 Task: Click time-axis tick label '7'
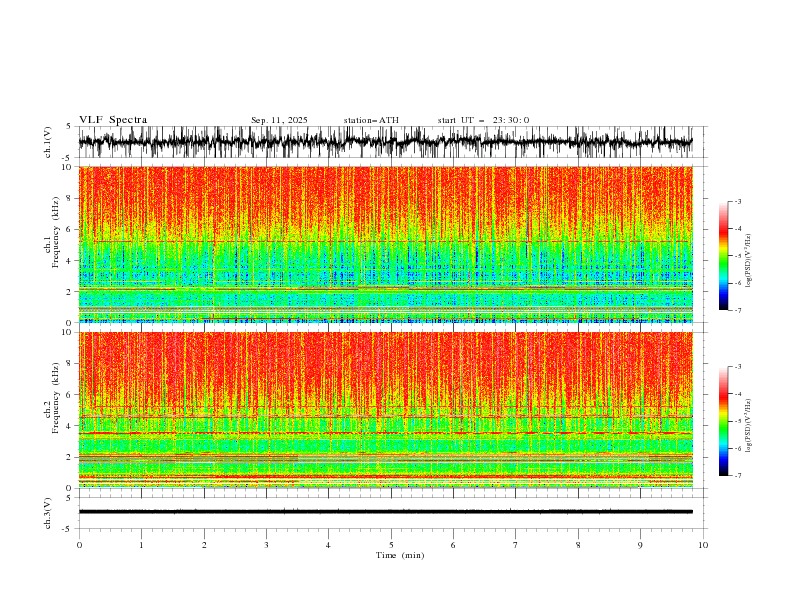[x=516, y=545]
